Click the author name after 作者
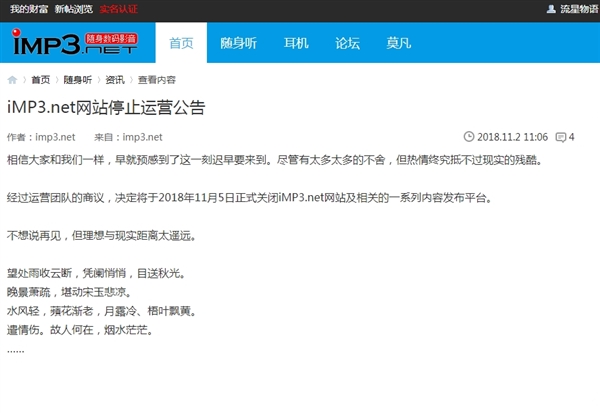The image size is (600, 413). click(x=55, y=137)
